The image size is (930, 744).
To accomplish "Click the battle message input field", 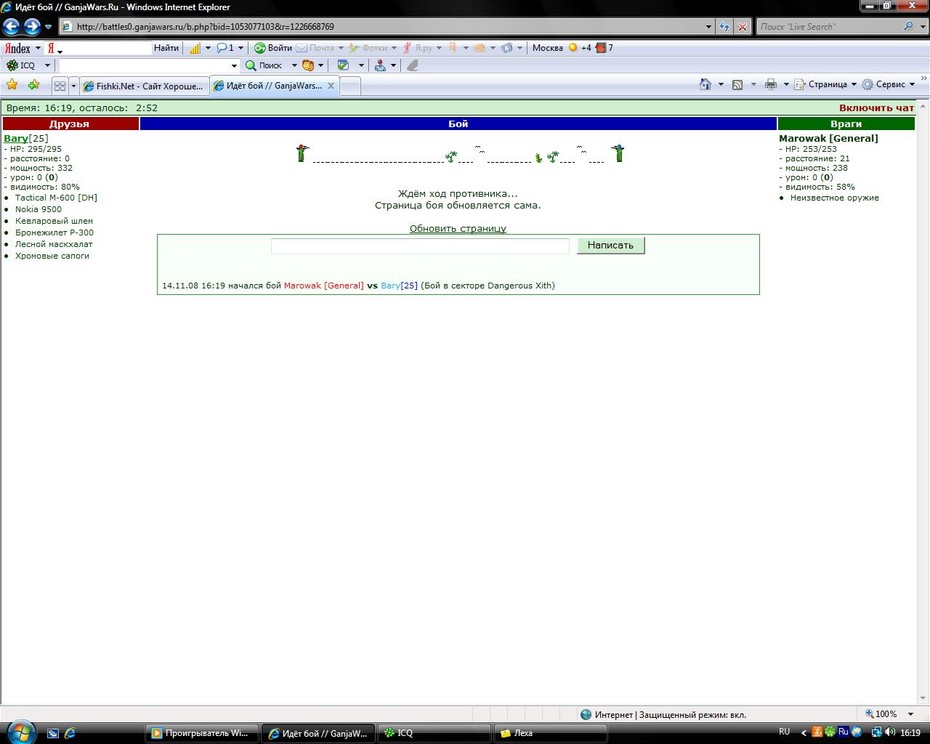I will click(420, 246).
